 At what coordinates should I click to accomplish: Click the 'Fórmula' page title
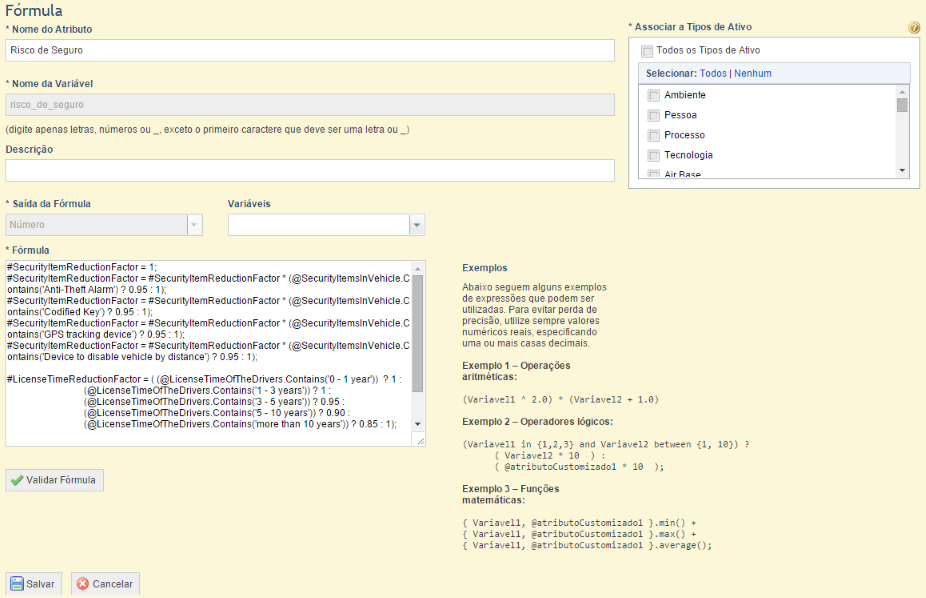pyautogui.click(x=34, y=11)
